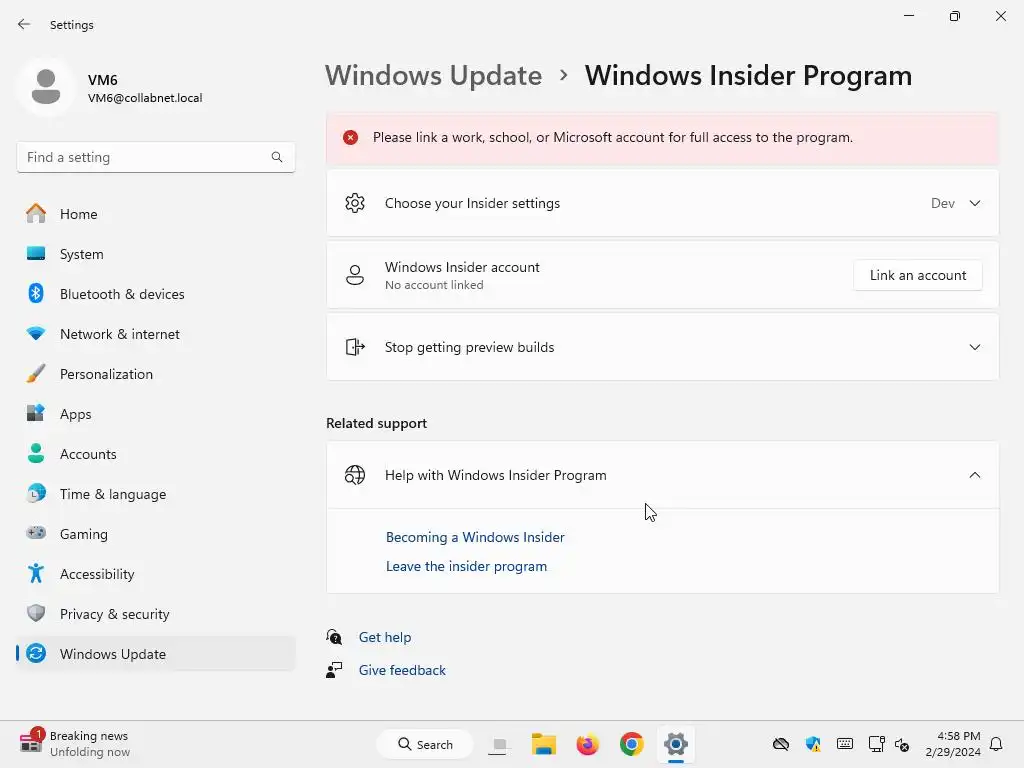Viewport: 1024px width, 768px height.
Task: Open Apps settings page
Action: pos(155,414)
